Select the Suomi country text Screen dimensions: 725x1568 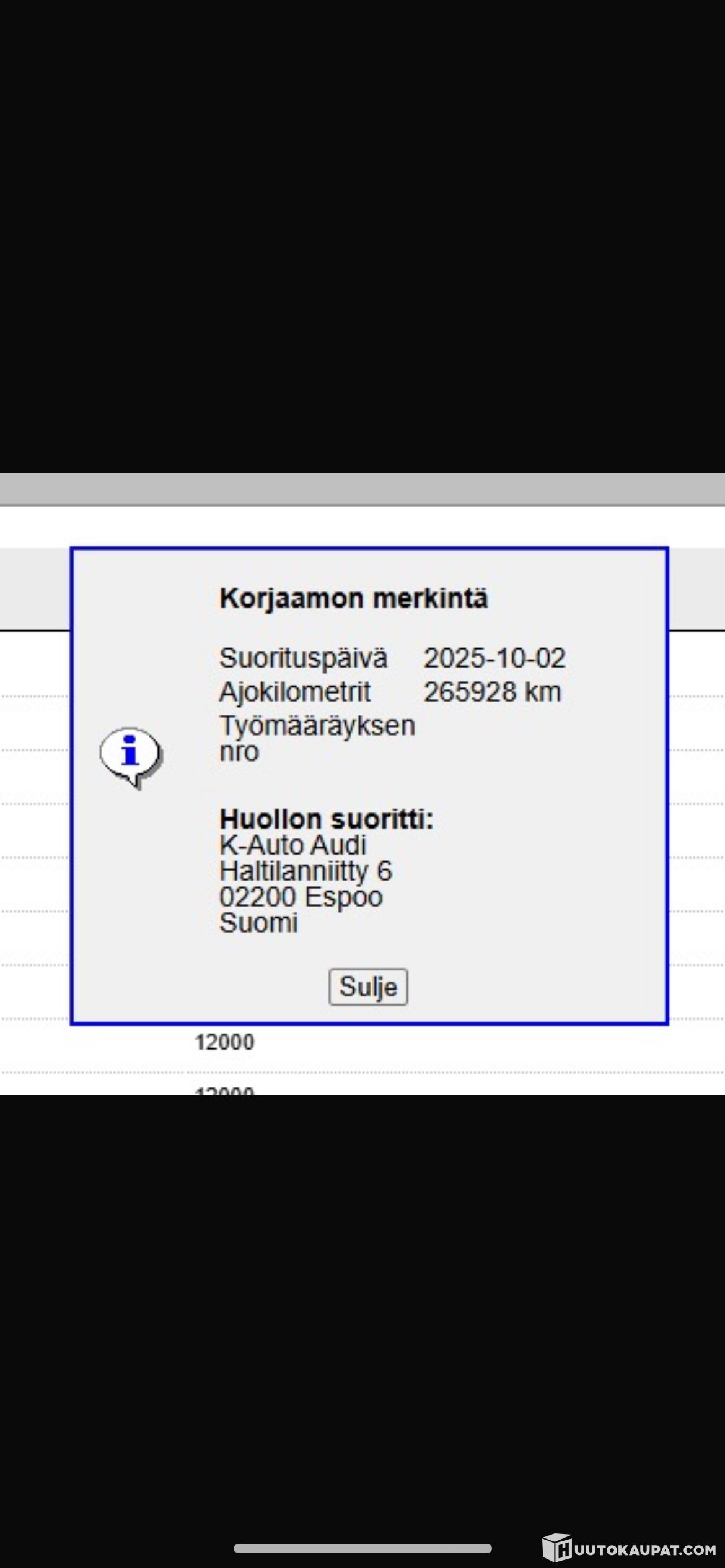click(x=258, y=923)
